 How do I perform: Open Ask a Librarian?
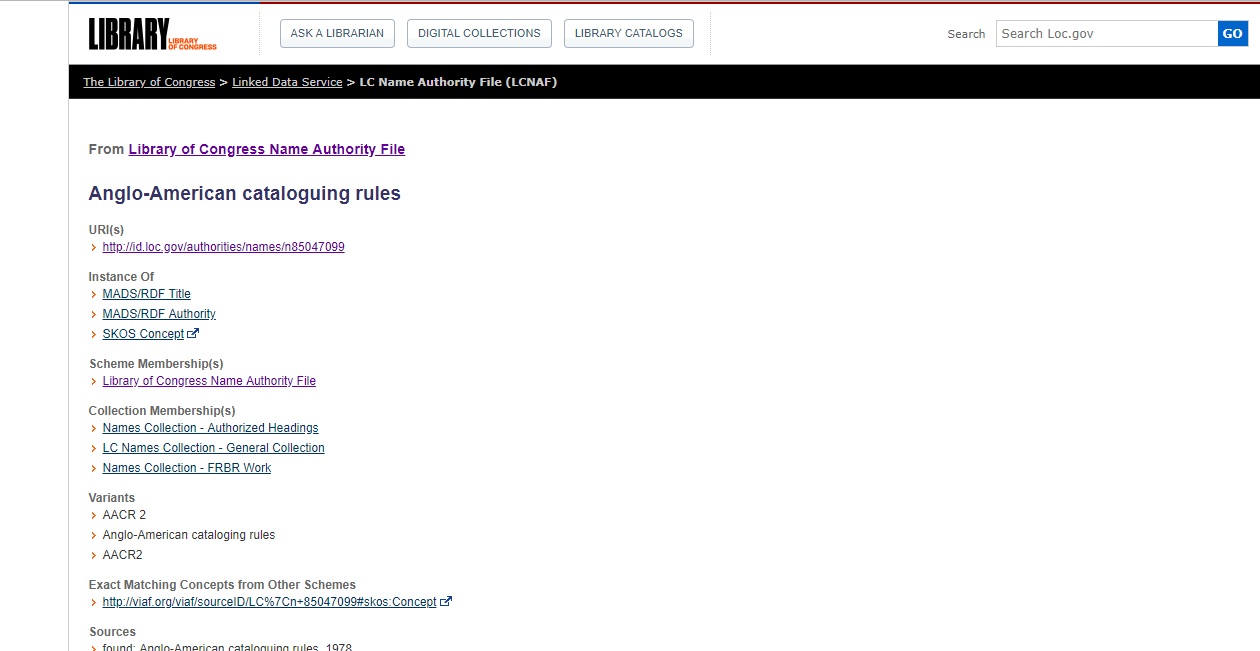[x=337, y=34]
